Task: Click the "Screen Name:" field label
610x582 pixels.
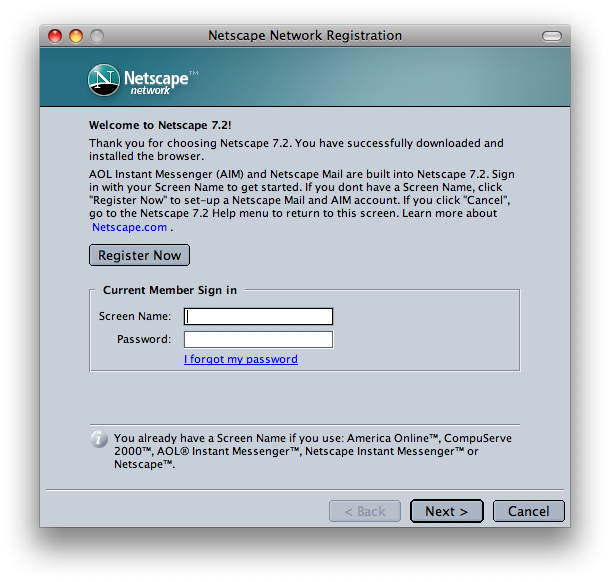Action: pos(135,316)
